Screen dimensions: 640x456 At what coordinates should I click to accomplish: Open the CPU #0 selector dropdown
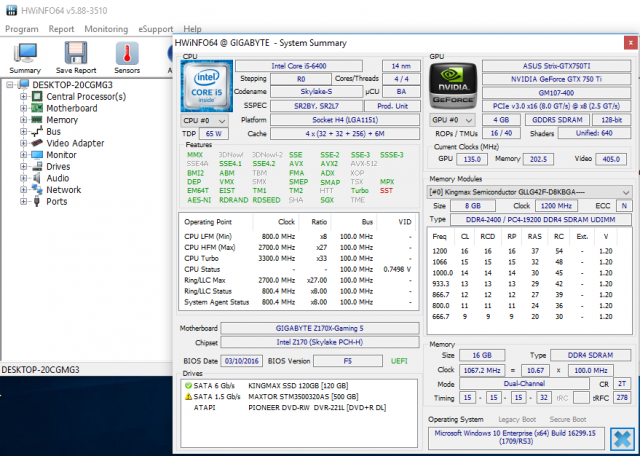[x=202, y=118]
